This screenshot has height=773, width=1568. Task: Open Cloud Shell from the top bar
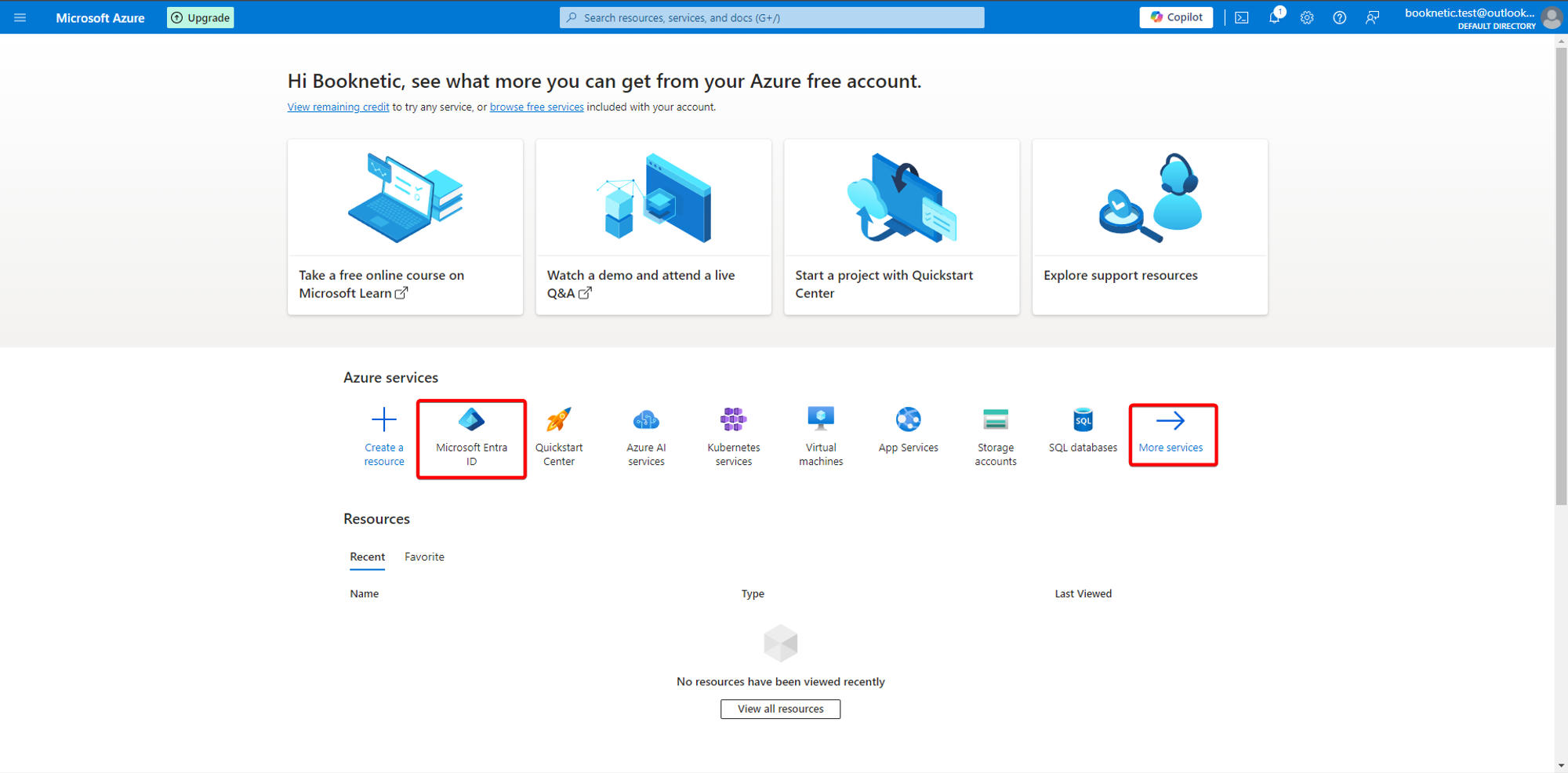tap(1242, 17)
